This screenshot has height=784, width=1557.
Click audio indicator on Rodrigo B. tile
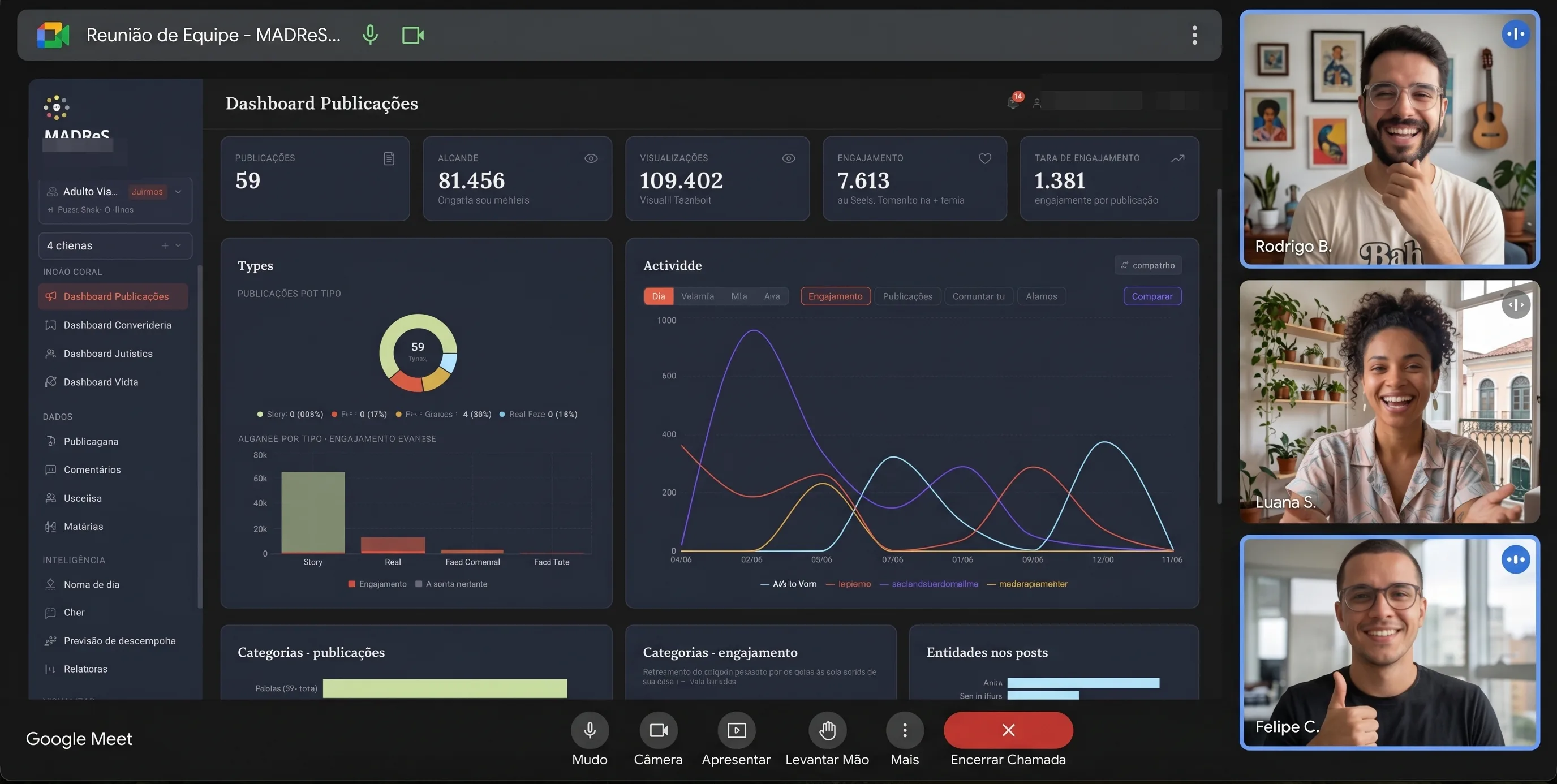click(1516, 34)
